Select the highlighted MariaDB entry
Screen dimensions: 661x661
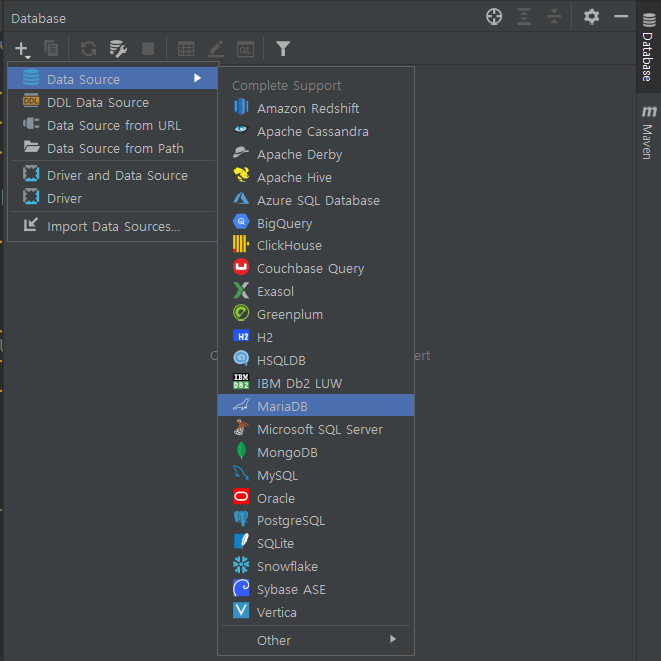point(316,406)
